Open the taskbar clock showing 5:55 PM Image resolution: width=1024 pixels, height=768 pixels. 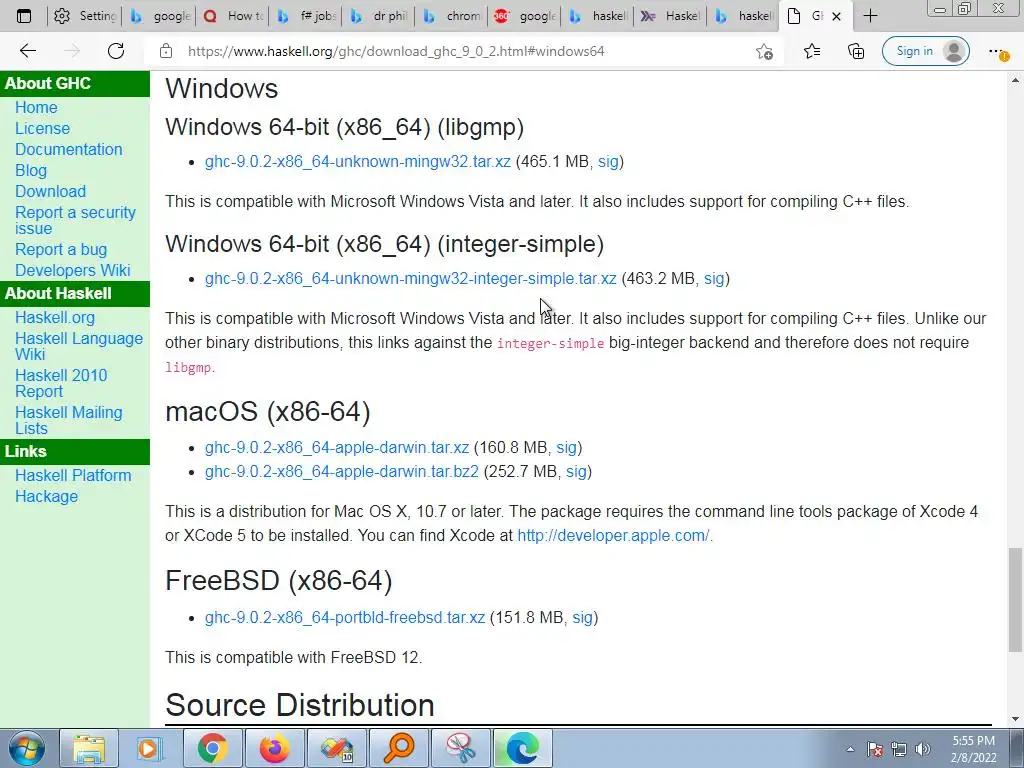coord(973,749)
